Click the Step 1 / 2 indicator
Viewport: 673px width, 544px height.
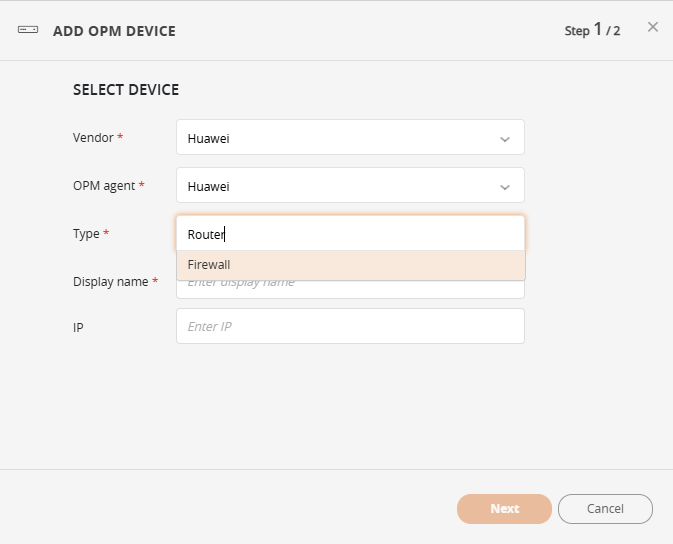coord(592,30)
